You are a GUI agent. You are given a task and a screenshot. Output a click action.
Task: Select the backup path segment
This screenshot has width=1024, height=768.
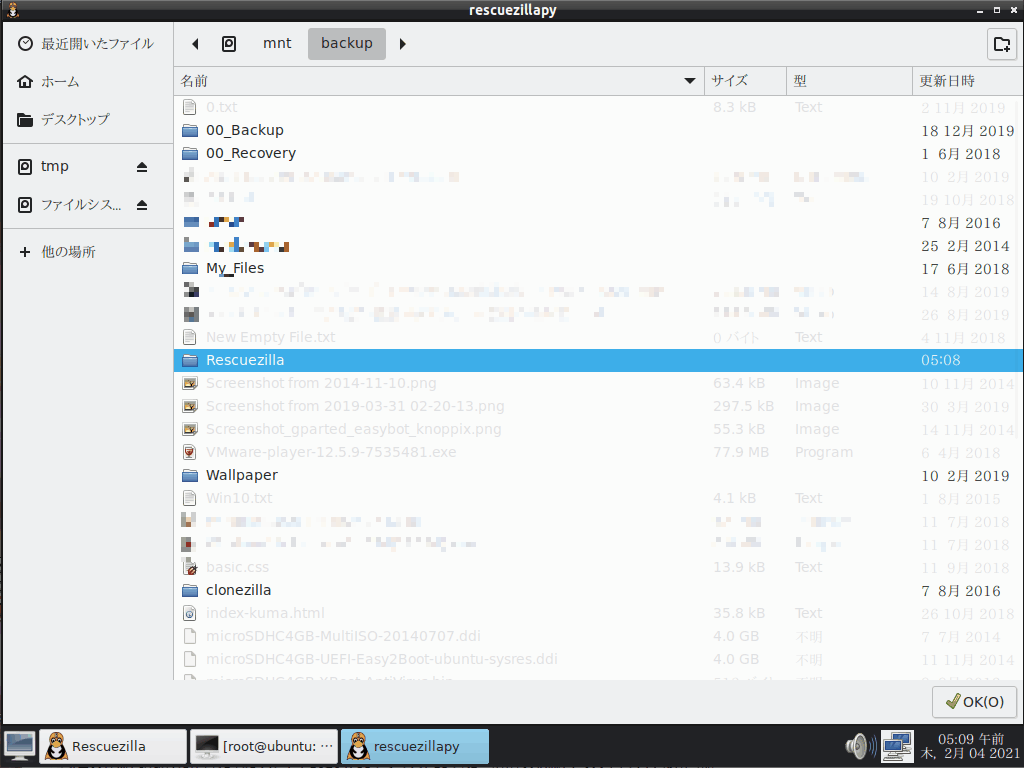(x=347, y=44)
